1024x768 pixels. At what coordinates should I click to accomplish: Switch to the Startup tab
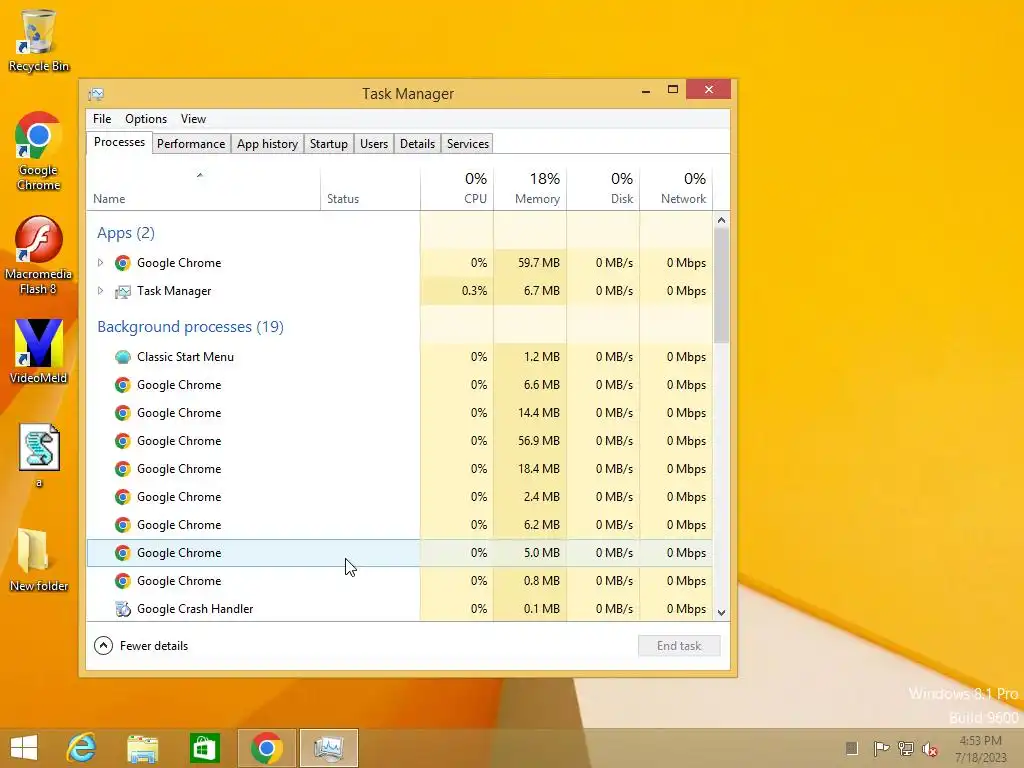click(x=328, y=144)
